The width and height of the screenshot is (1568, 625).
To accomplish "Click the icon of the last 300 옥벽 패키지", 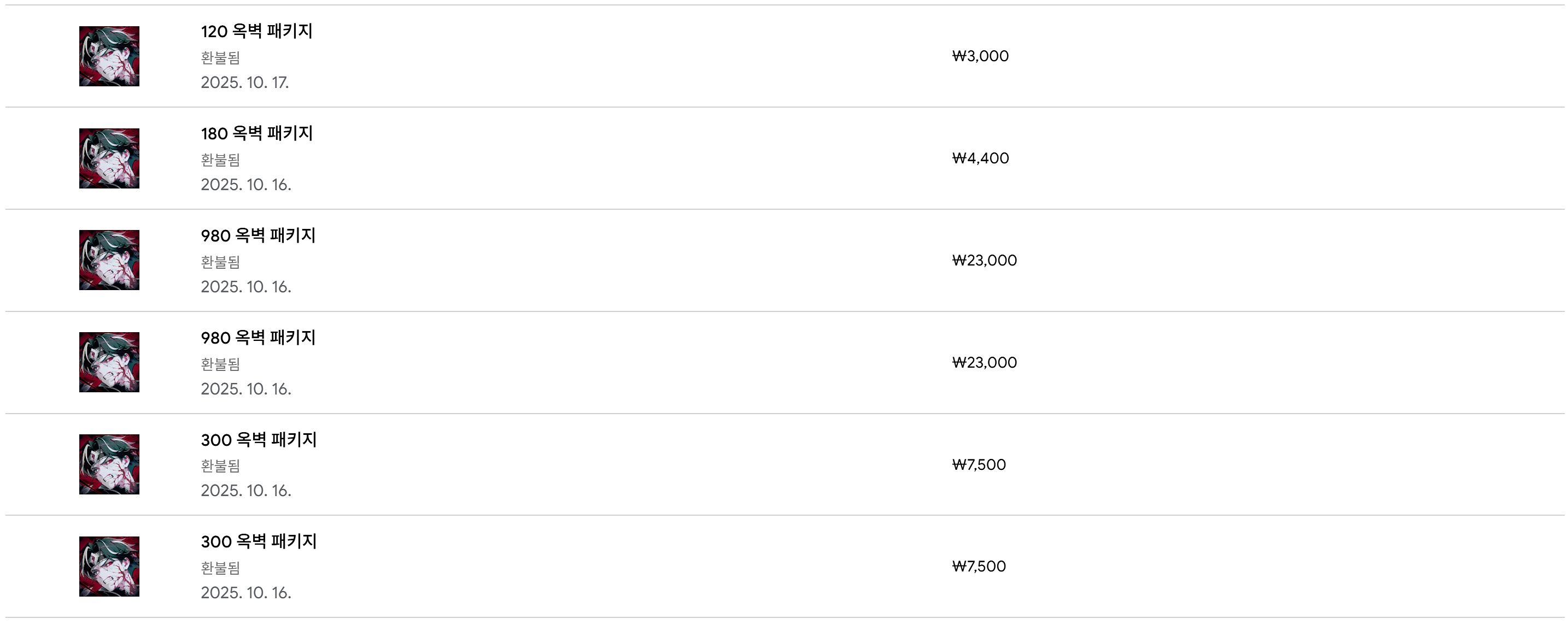I will point(109,566).
